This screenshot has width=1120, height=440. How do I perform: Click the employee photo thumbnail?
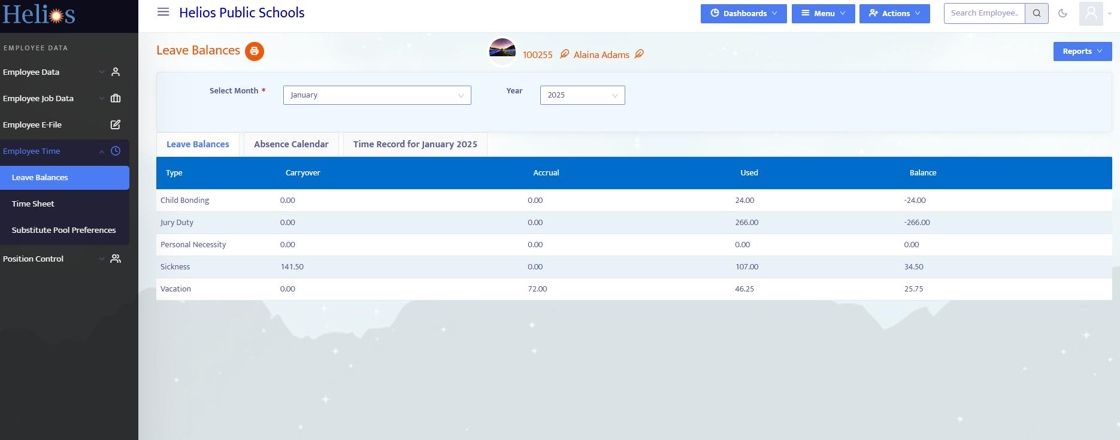[x=502, y=51]
